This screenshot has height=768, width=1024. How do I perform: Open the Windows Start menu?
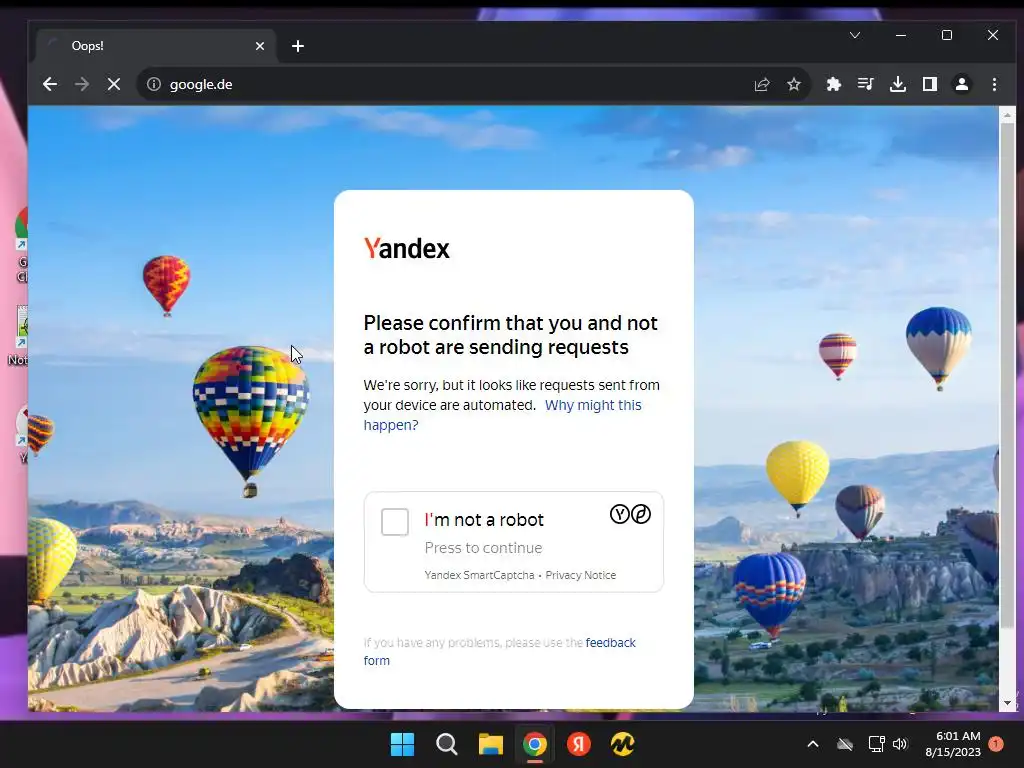coord(402,744)
